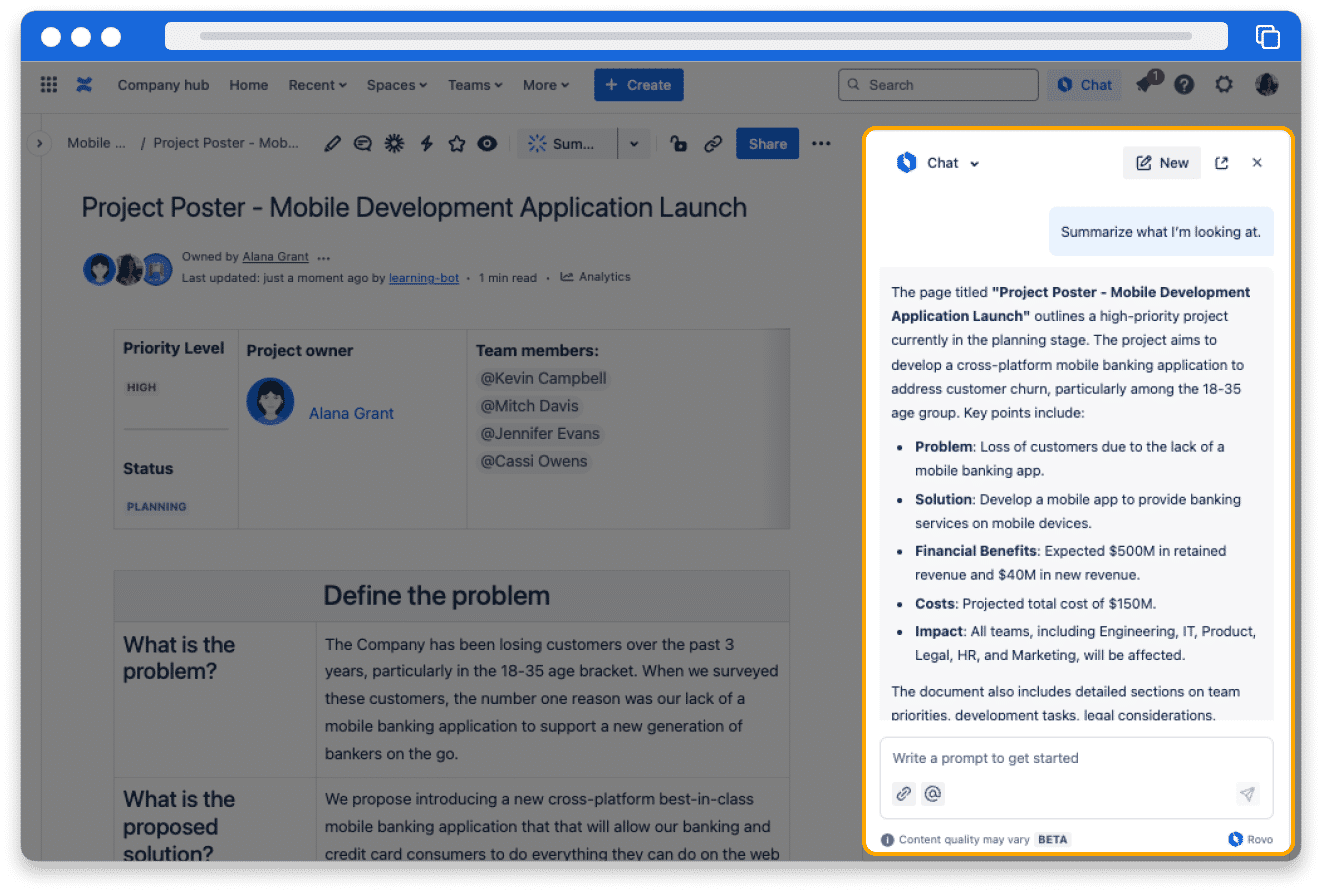
Task: Click the Share button
Action: [x=767, y=144]
